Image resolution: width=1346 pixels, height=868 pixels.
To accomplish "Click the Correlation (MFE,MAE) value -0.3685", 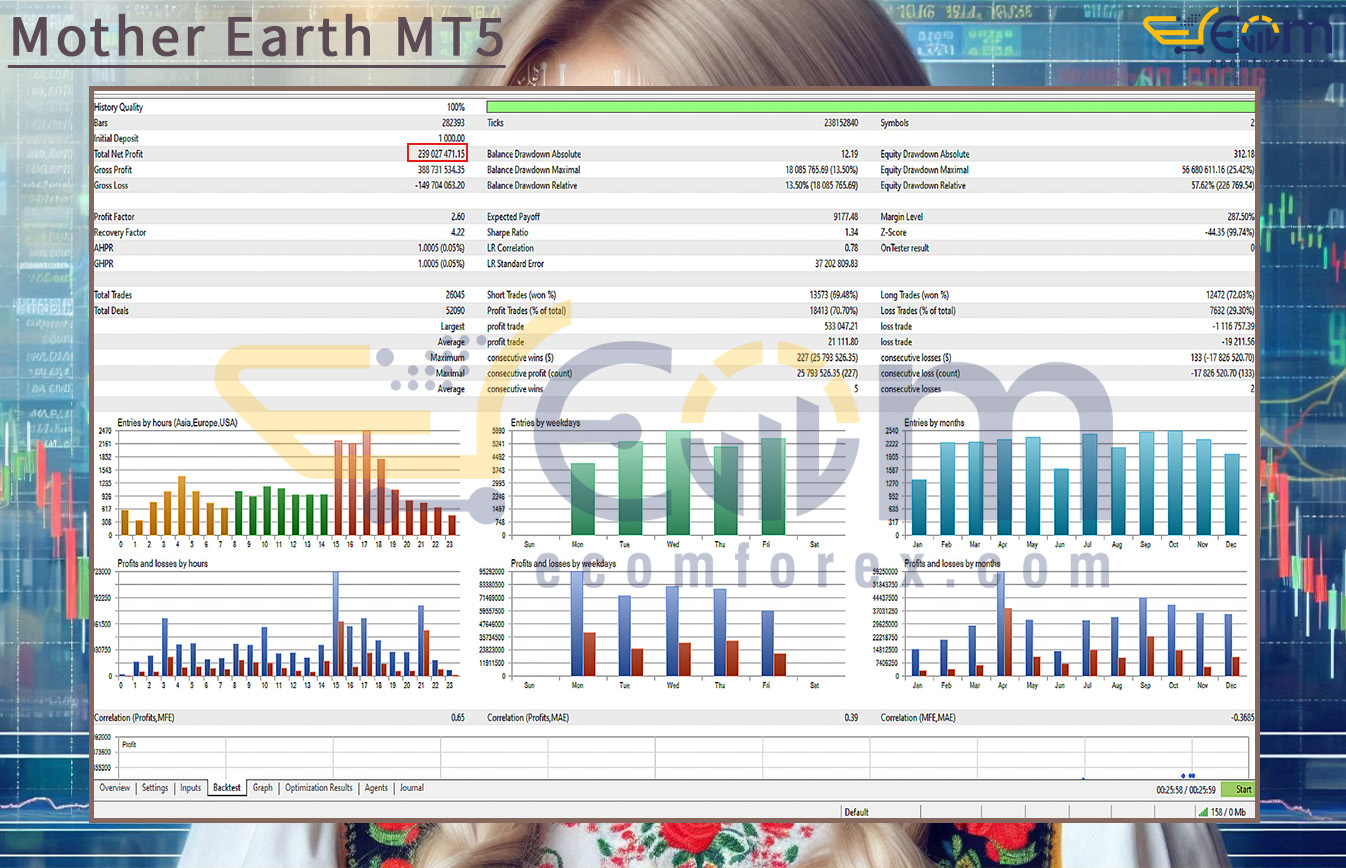I will pos(1241,718).
